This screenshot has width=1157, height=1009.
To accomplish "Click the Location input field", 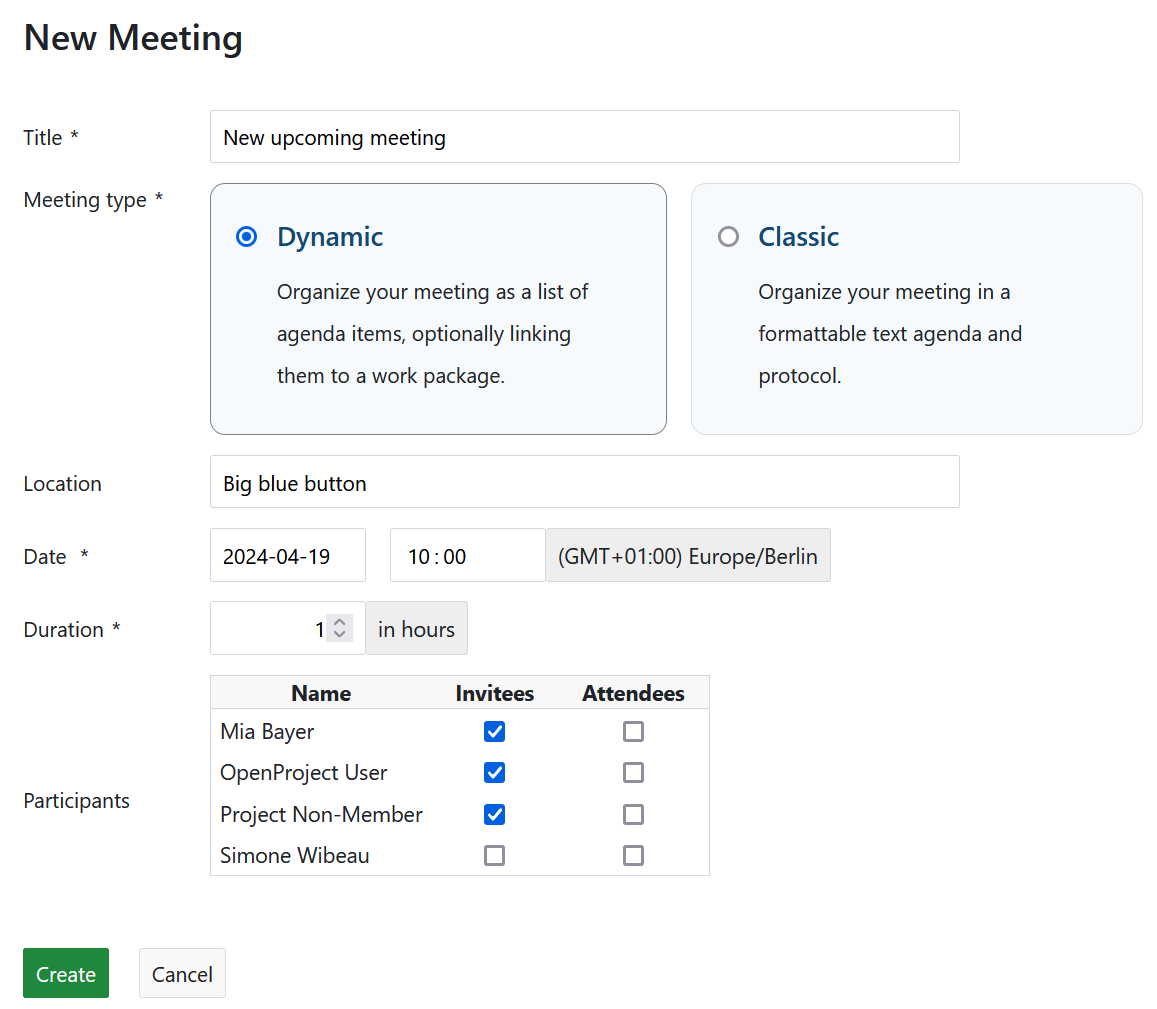I will coord(584,483).
